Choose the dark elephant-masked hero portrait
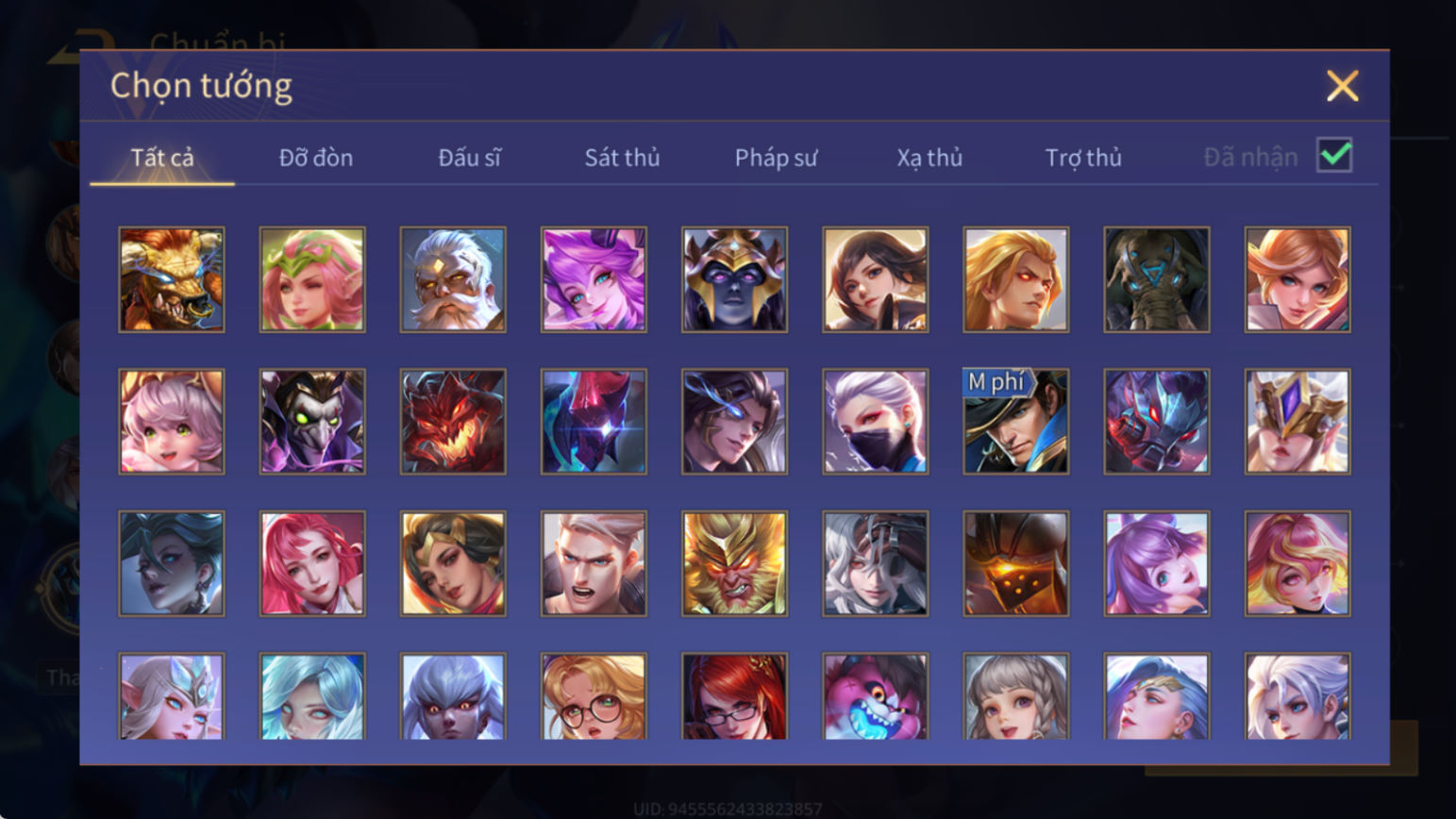 (x=1156, y=279)
